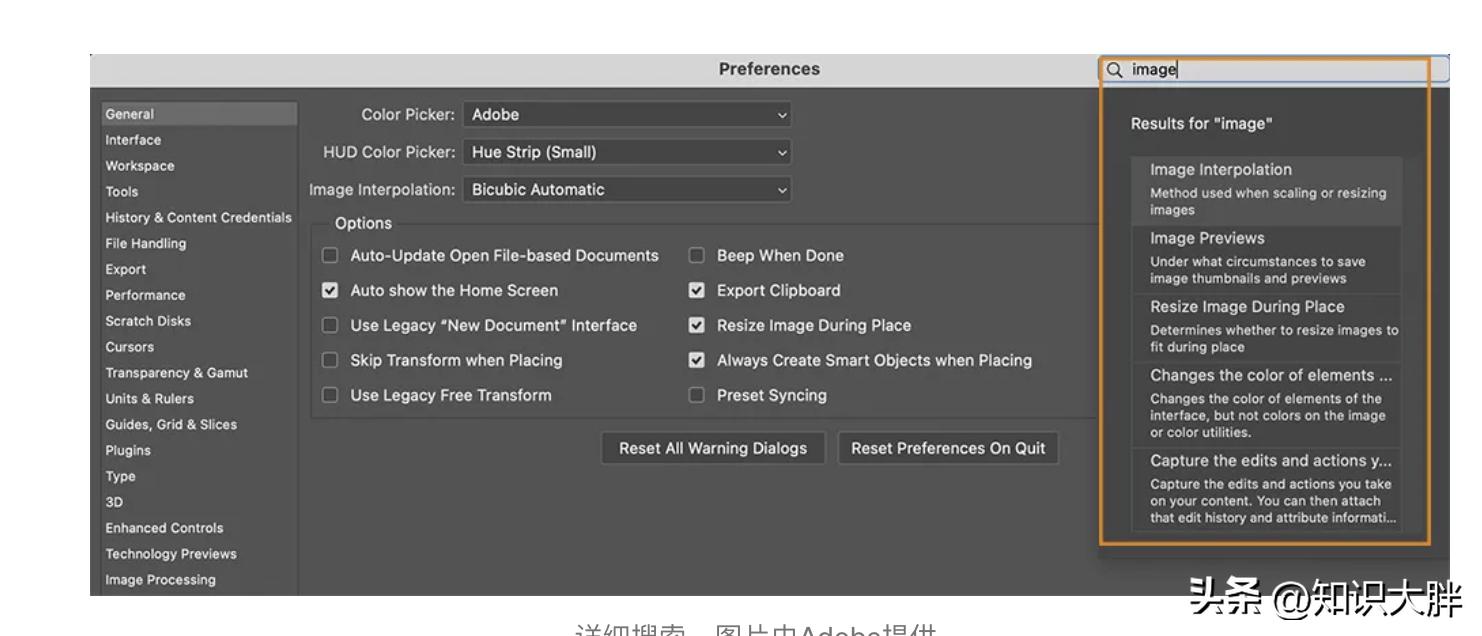The width and height of the screenshot is (1482, 636).
Task: Open the Type preferences category
Action: tap(120, 477)
